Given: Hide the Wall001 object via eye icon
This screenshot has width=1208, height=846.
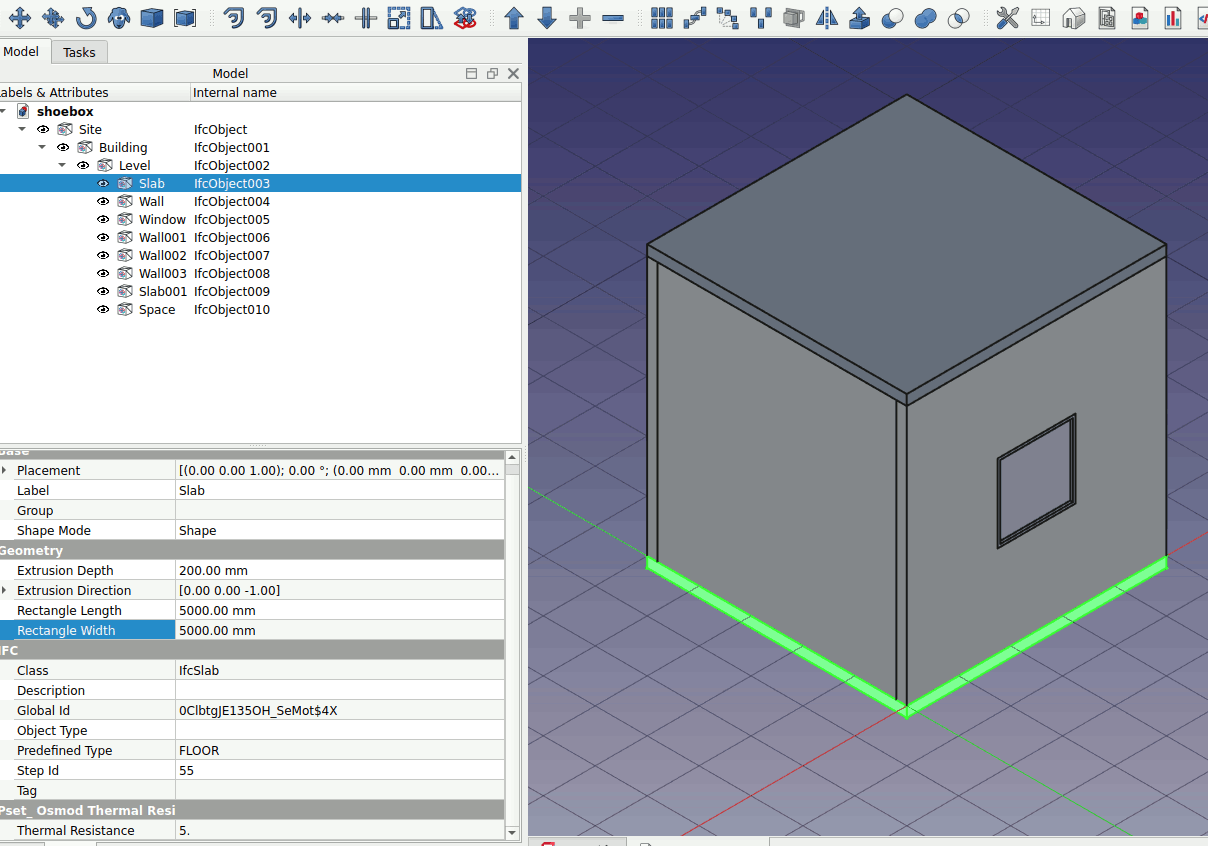Looking at the screenshot, I should (x=103, y=238).
